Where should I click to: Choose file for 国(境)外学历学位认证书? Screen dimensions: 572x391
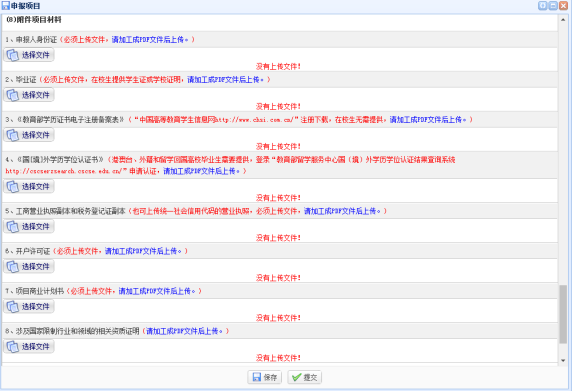[29, 187]
